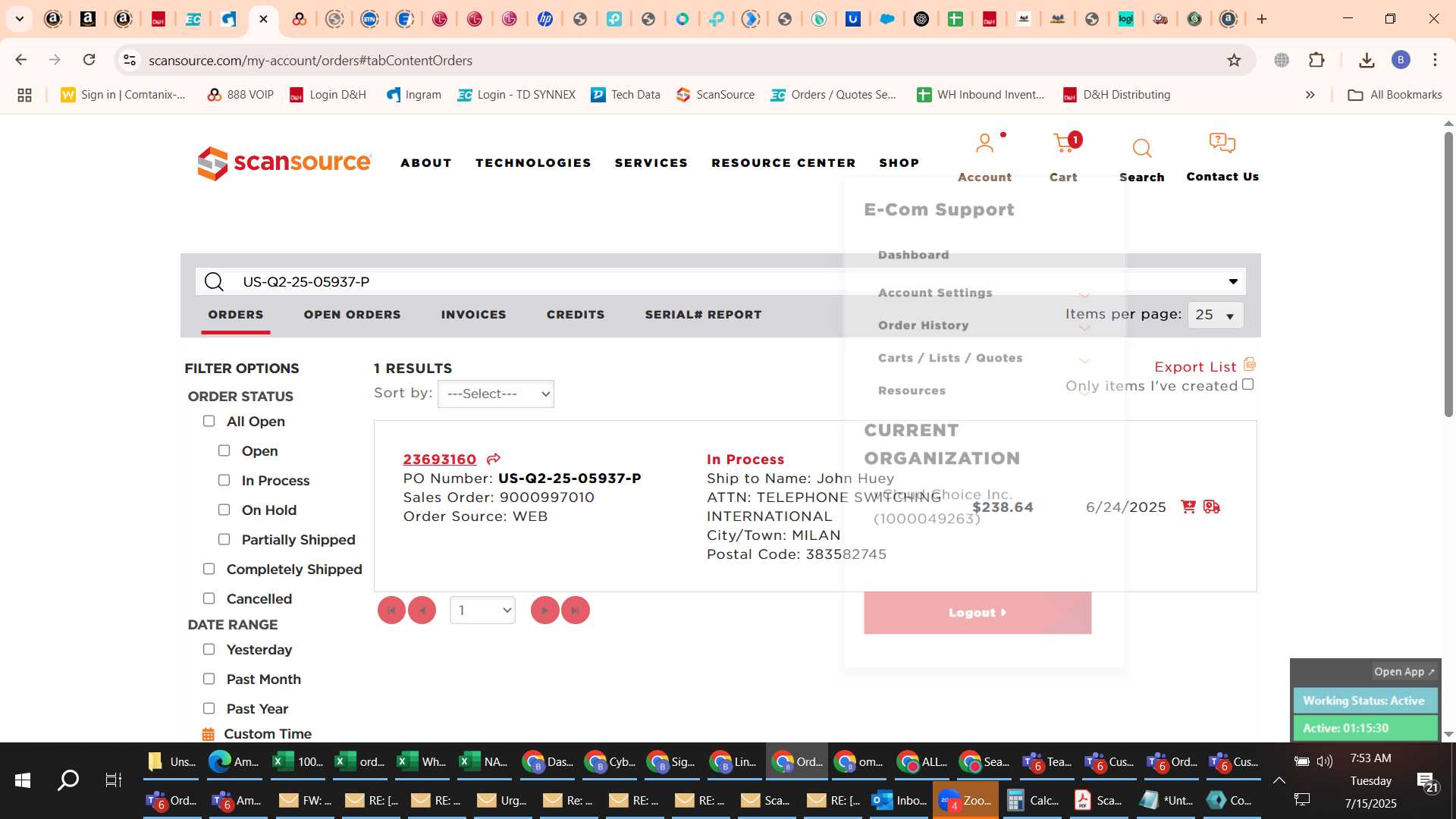Check the Cancelled filter
This screenshot has width=1456, height=819.
pos(209,598)
